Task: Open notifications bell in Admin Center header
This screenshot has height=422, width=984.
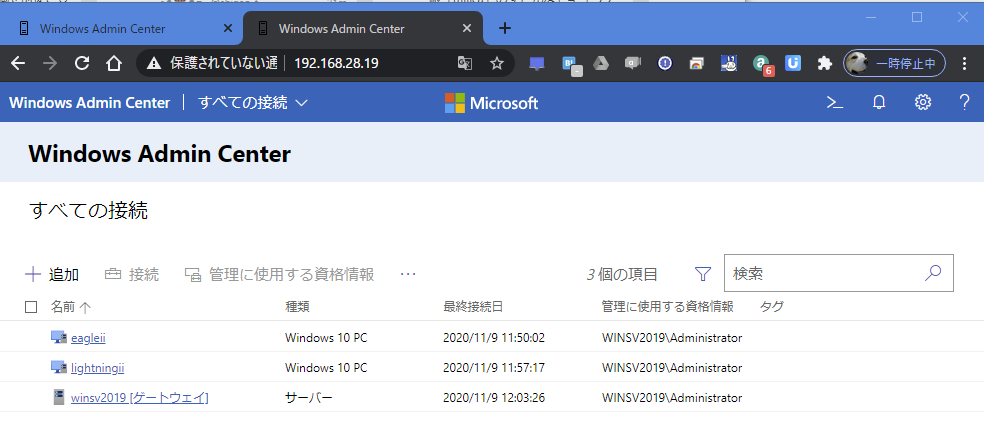Action: pyautogui.click(x=879, y=102)
